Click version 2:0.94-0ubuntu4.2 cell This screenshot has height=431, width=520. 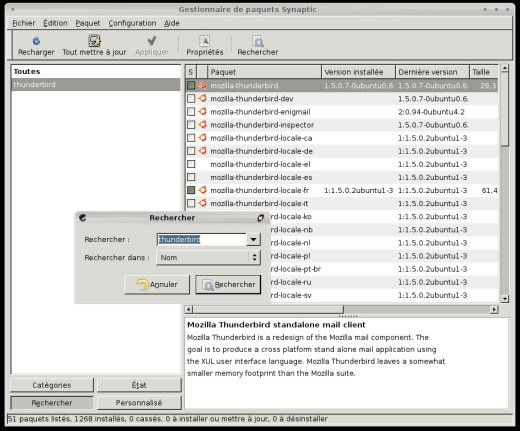[x=431, y=112]
